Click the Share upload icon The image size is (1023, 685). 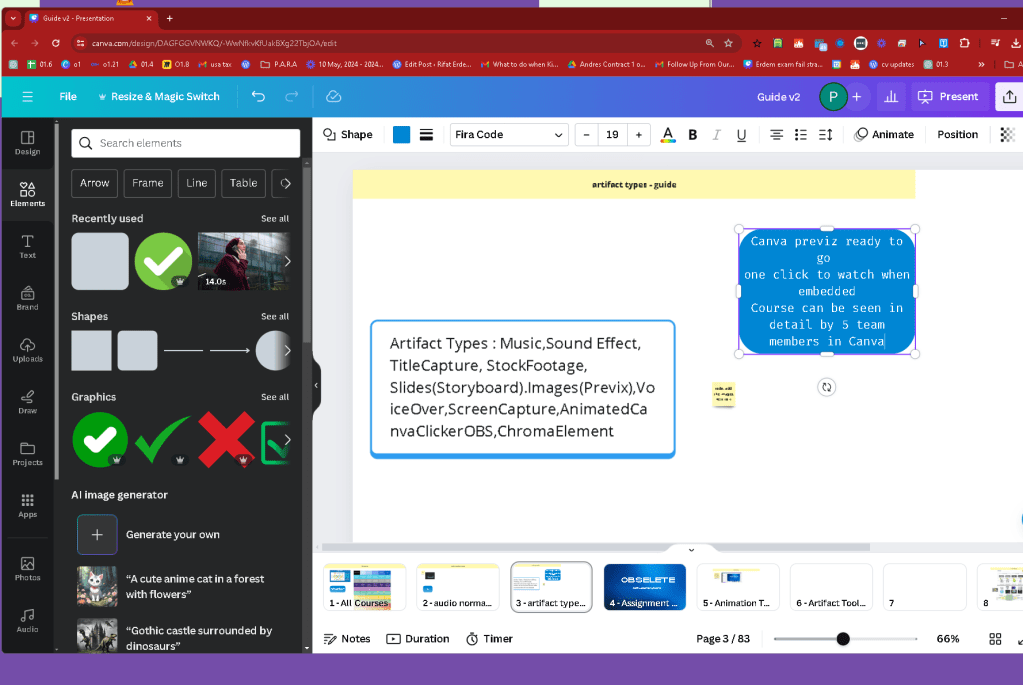click(1009, 97)
